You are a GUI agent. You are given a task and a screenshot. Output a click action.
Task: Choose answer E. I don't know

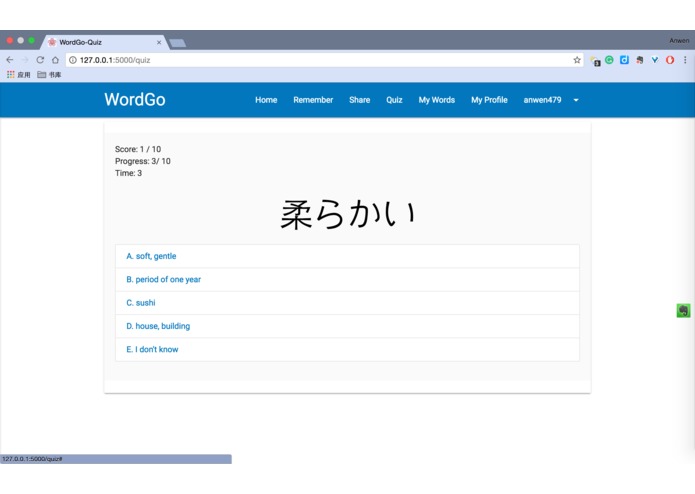[347, 349]
